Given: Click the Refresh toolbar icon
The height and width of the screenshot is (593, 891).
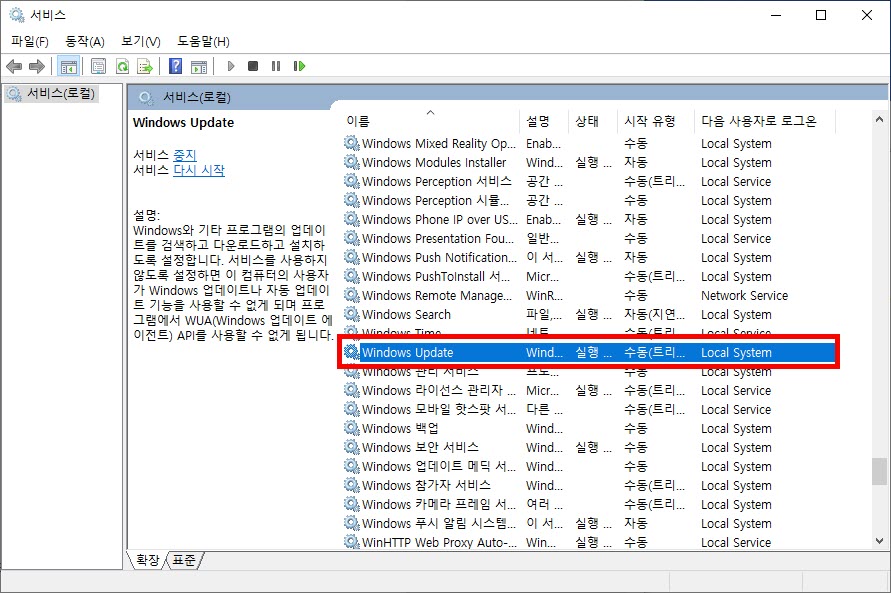Looking at the screenshot, I should point(122,66).
